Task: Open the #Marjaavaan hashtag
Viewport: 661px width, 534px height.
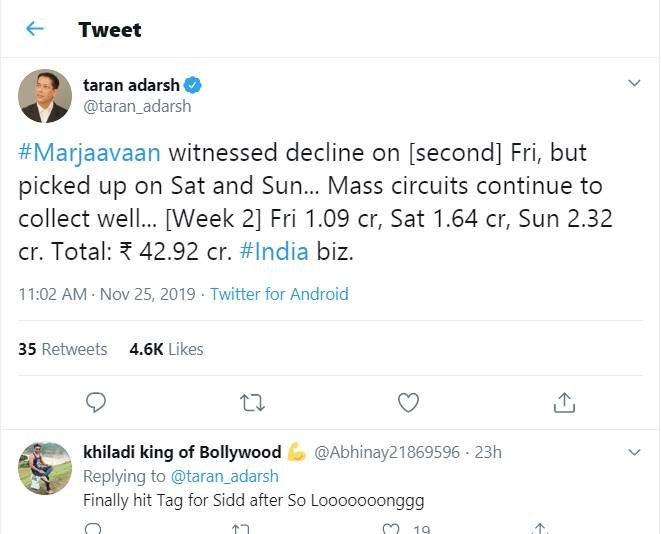Action: [x=90, y=153]
